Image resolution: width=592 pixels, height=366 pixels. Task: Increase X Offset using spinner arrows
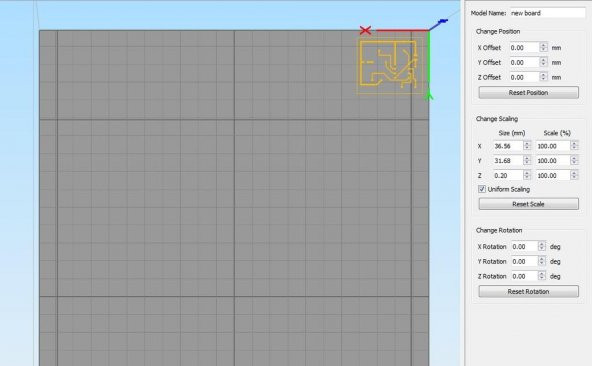[543, 45]
